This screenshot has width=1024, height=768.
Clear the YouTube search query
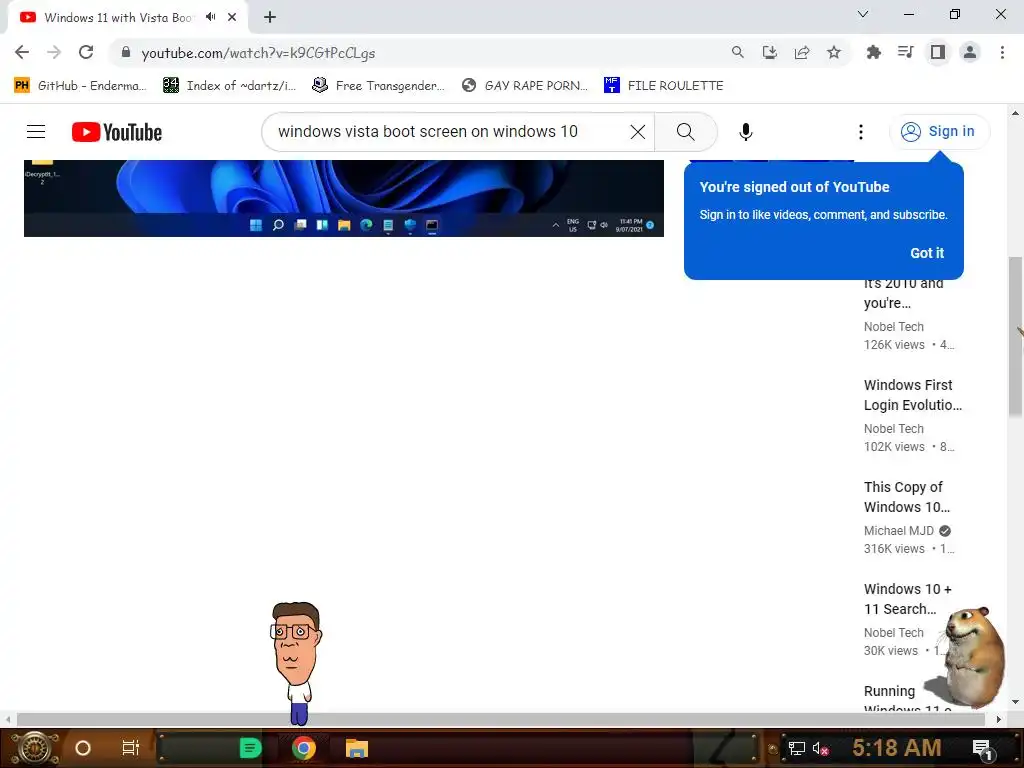[x=637, y=132]
